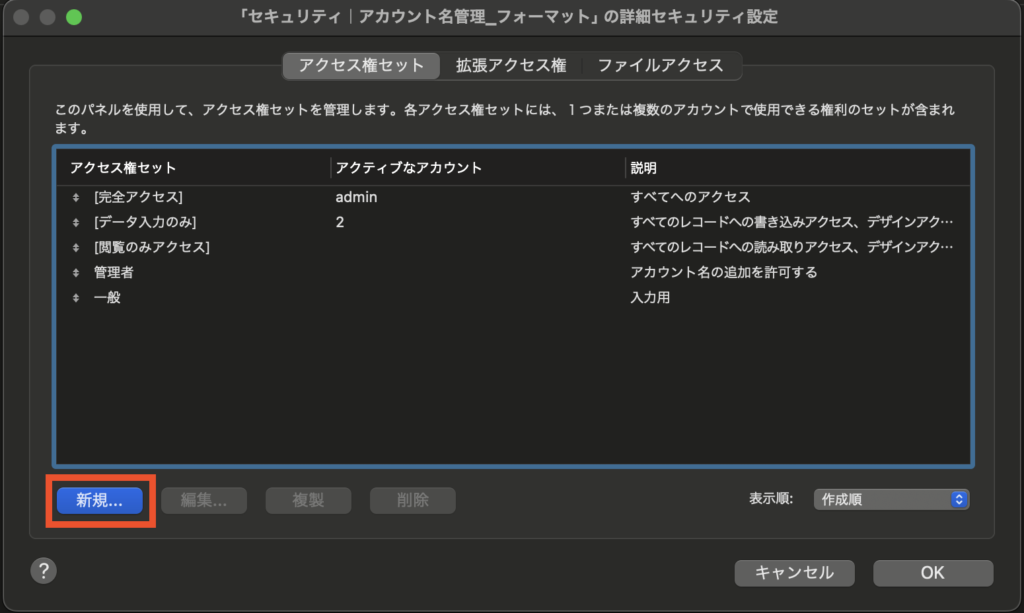Click the description starting すべてのレコードへの書き込みアクセス
Screen dimensions: 1024x613
792,222
